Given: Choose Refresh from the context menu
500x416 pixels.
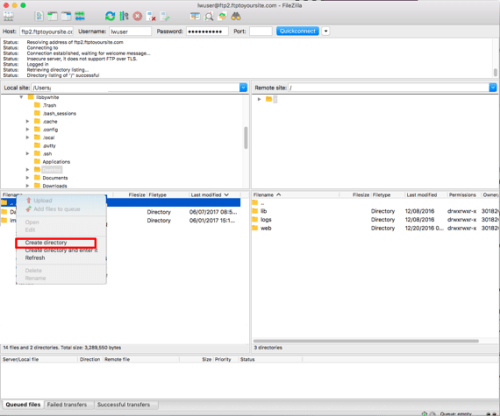Looking at the screenshot, I should (x=35, y=258).
